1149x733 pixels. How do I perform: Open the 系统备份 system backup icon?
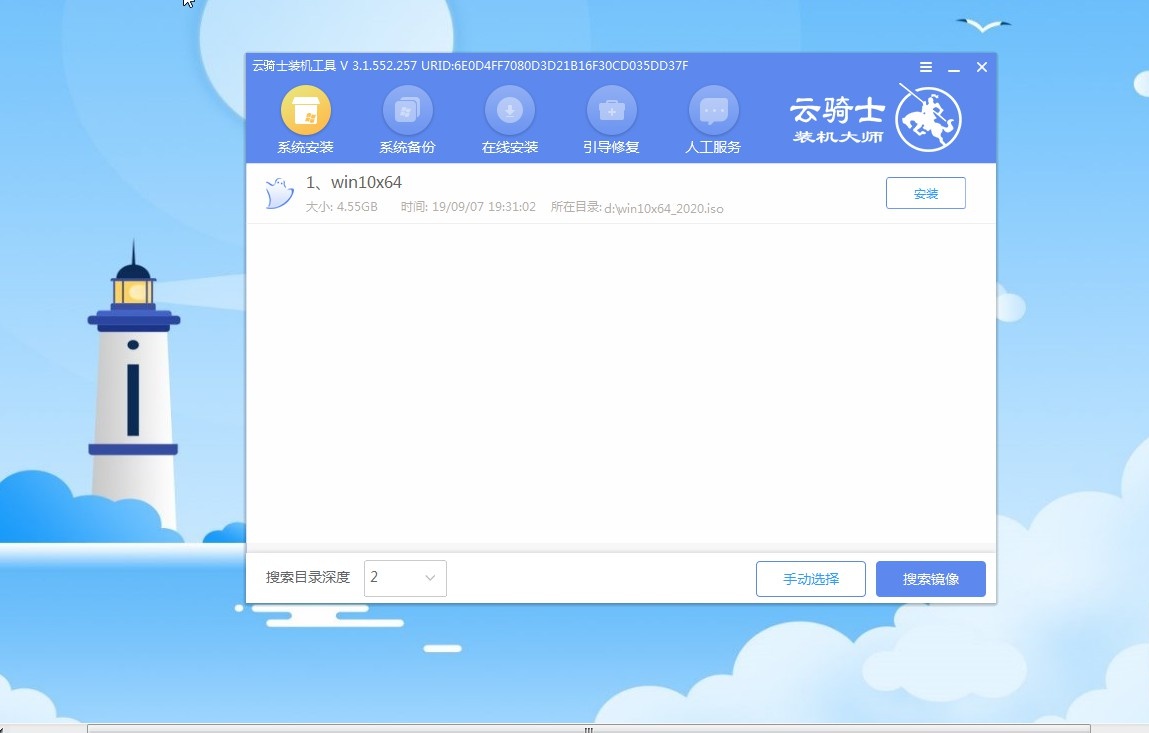(x=407, y=111)
